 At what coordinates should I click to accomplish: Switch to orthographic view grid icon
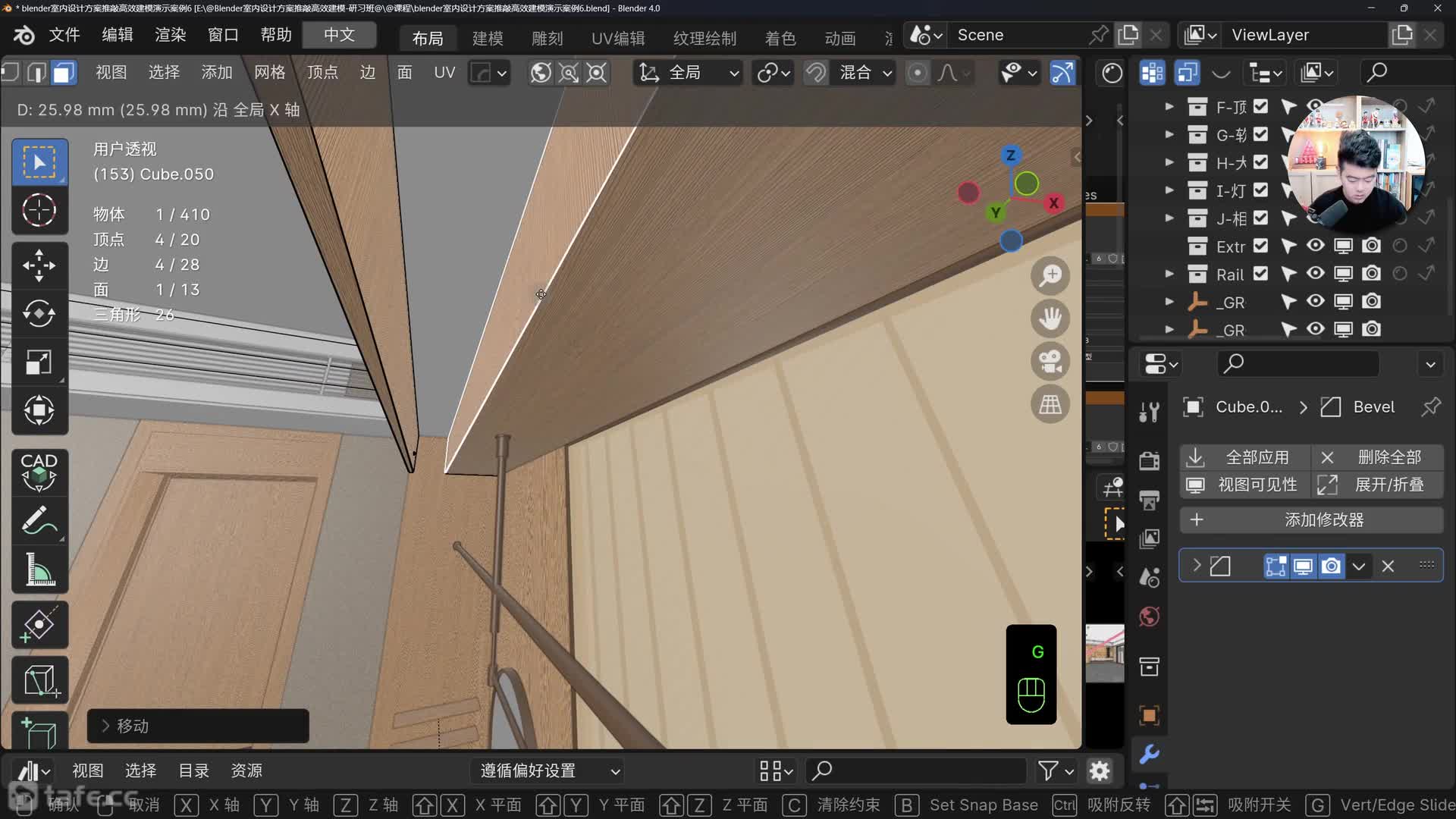tap(1050, 404)
